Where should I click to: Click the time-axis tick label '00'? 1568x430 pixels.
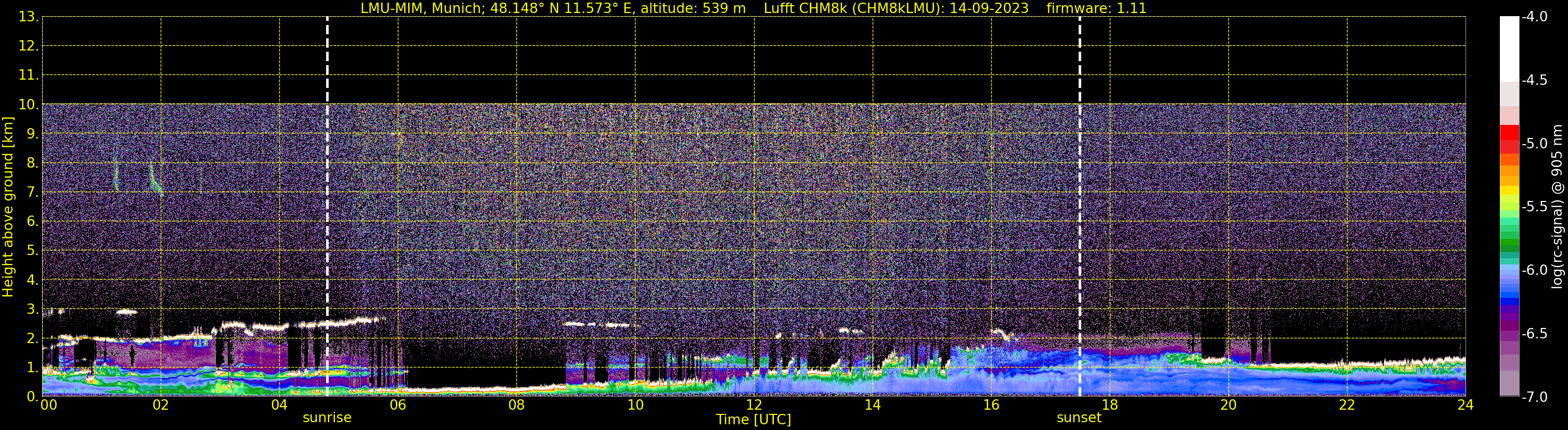(49, 405)
